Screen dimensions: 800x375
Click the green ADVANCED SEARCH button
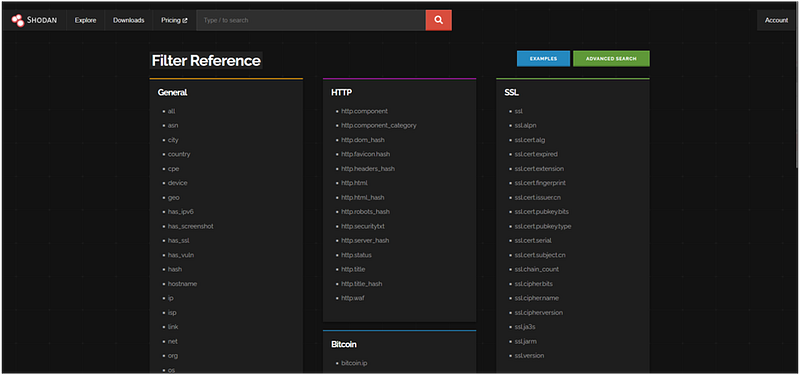click(611, 59)
